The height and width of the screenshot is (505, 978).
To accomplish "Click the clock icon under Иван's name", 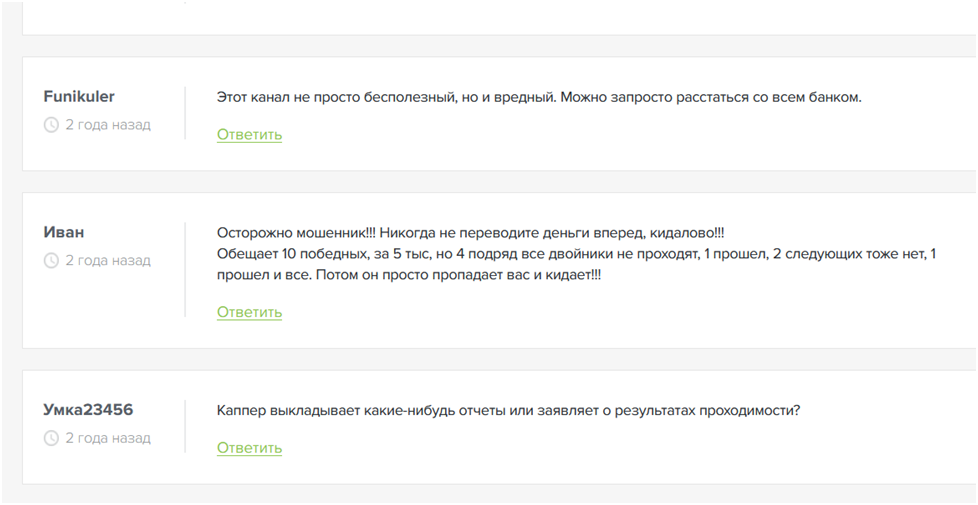I will [52, 260].
